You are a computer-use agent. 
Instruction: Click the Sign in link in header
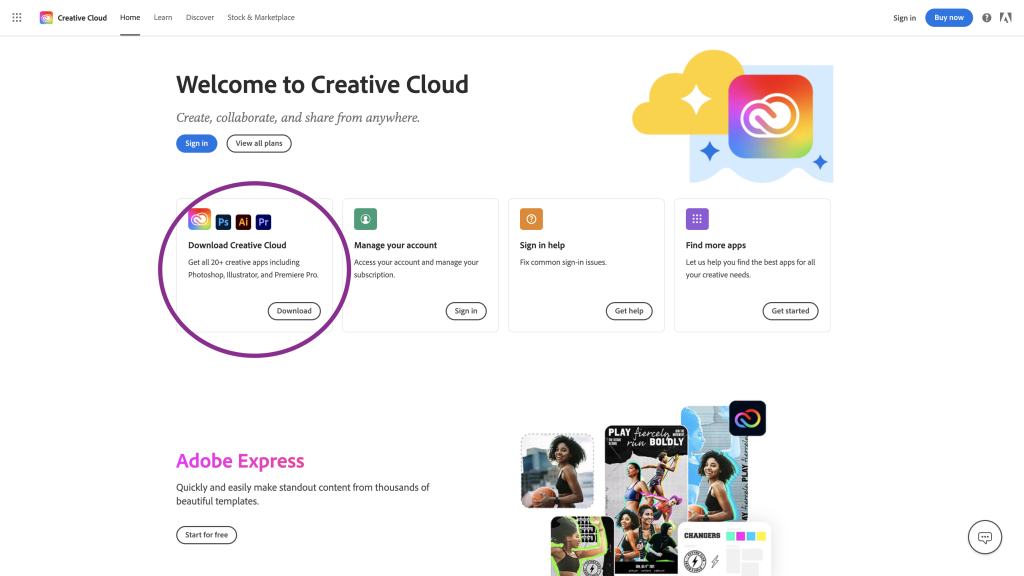[904, 18]
